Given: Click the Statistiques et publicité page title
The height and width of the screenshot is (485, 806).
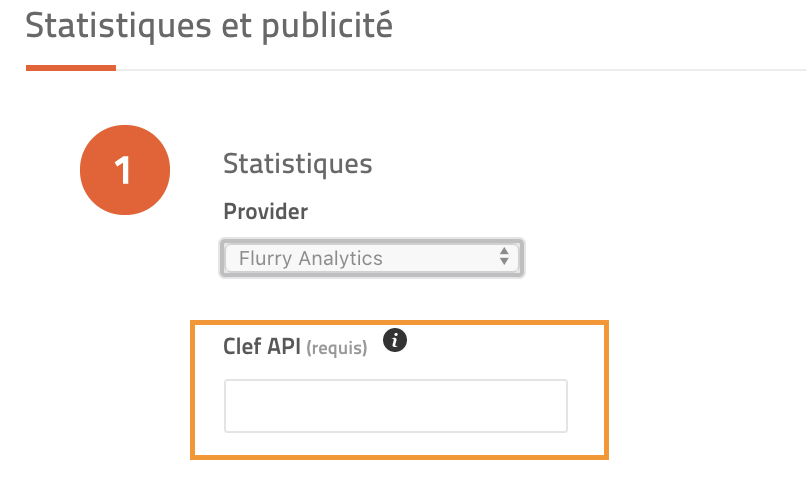Looking at the screenshot, I should pyautogui.click(x=209, y=26).
